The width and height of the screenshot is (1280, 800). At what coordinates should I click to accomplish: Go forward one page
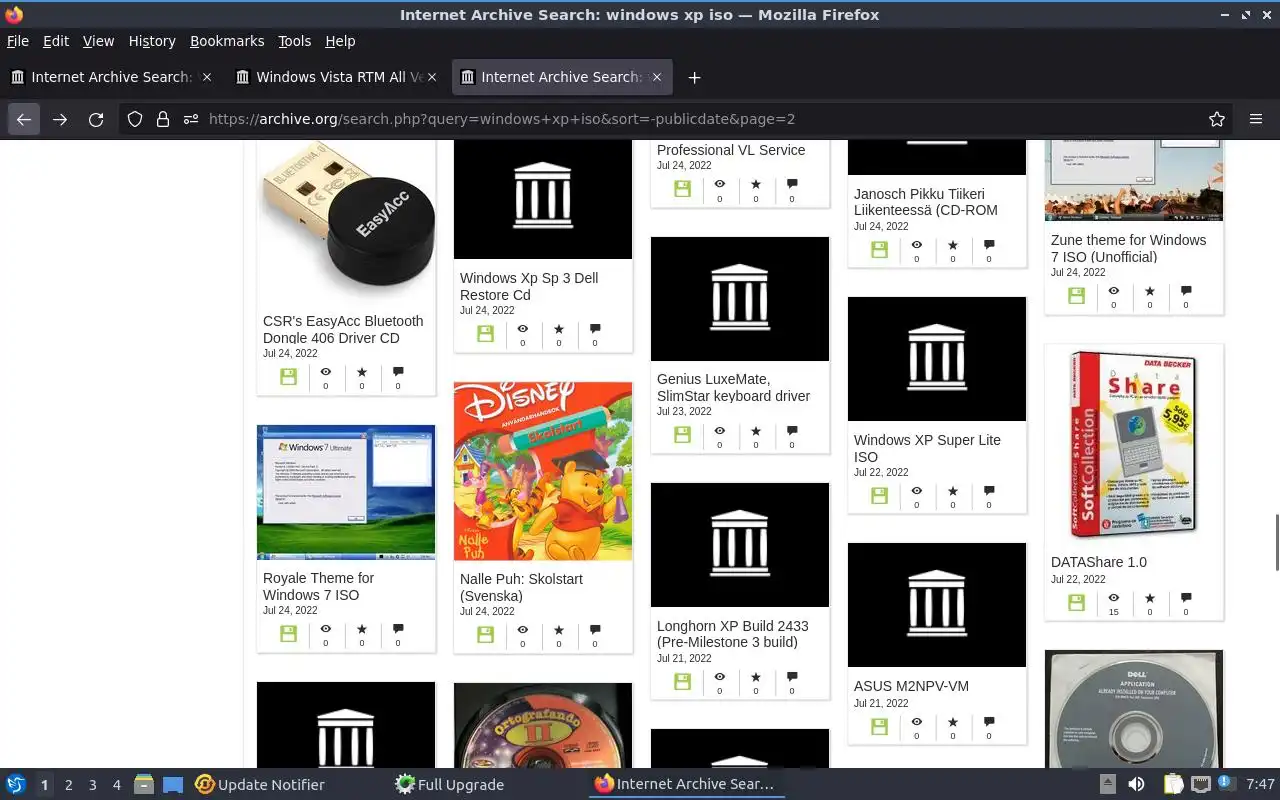(60, 119)
